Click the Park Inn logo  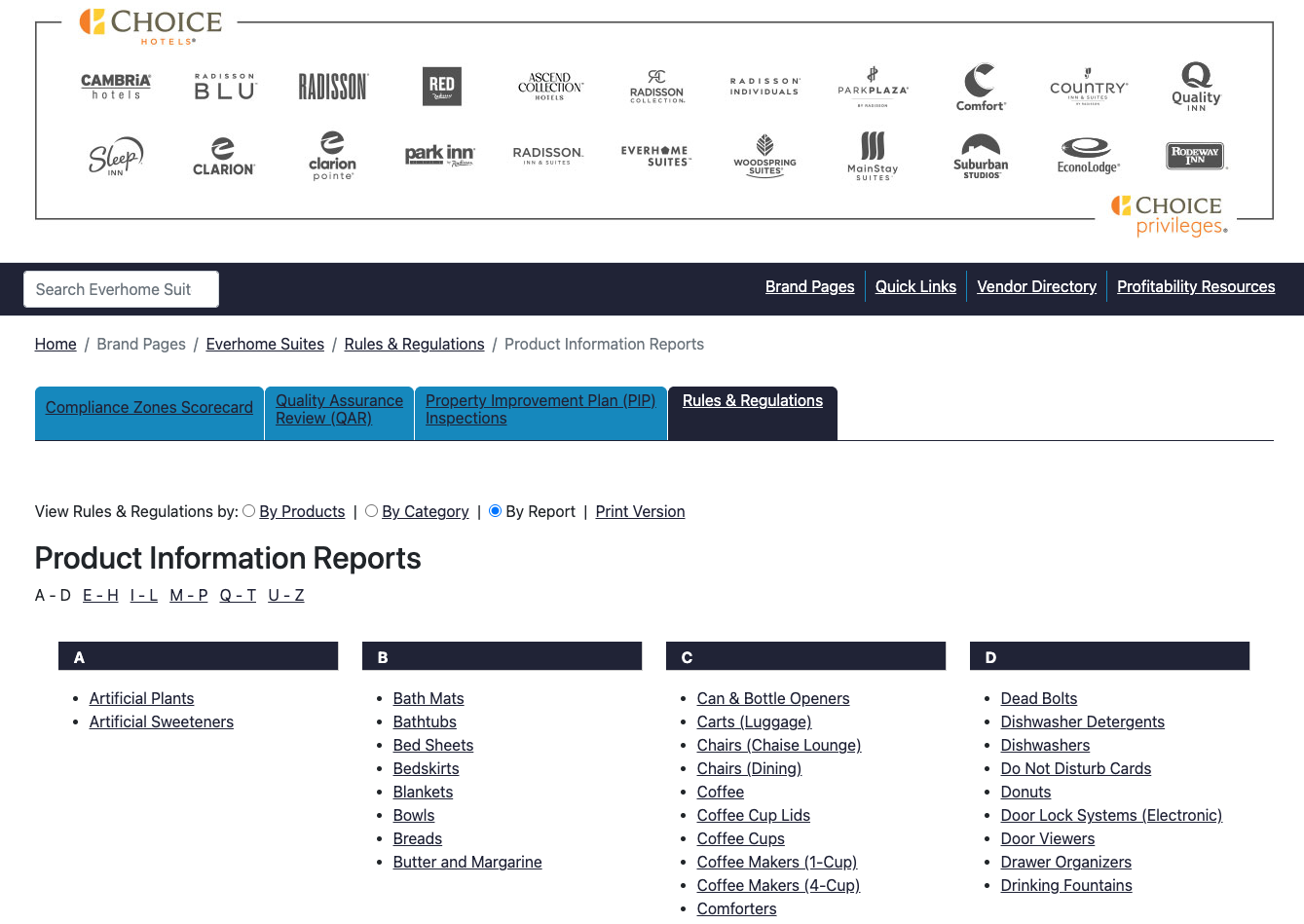click(x=440, y=156)
